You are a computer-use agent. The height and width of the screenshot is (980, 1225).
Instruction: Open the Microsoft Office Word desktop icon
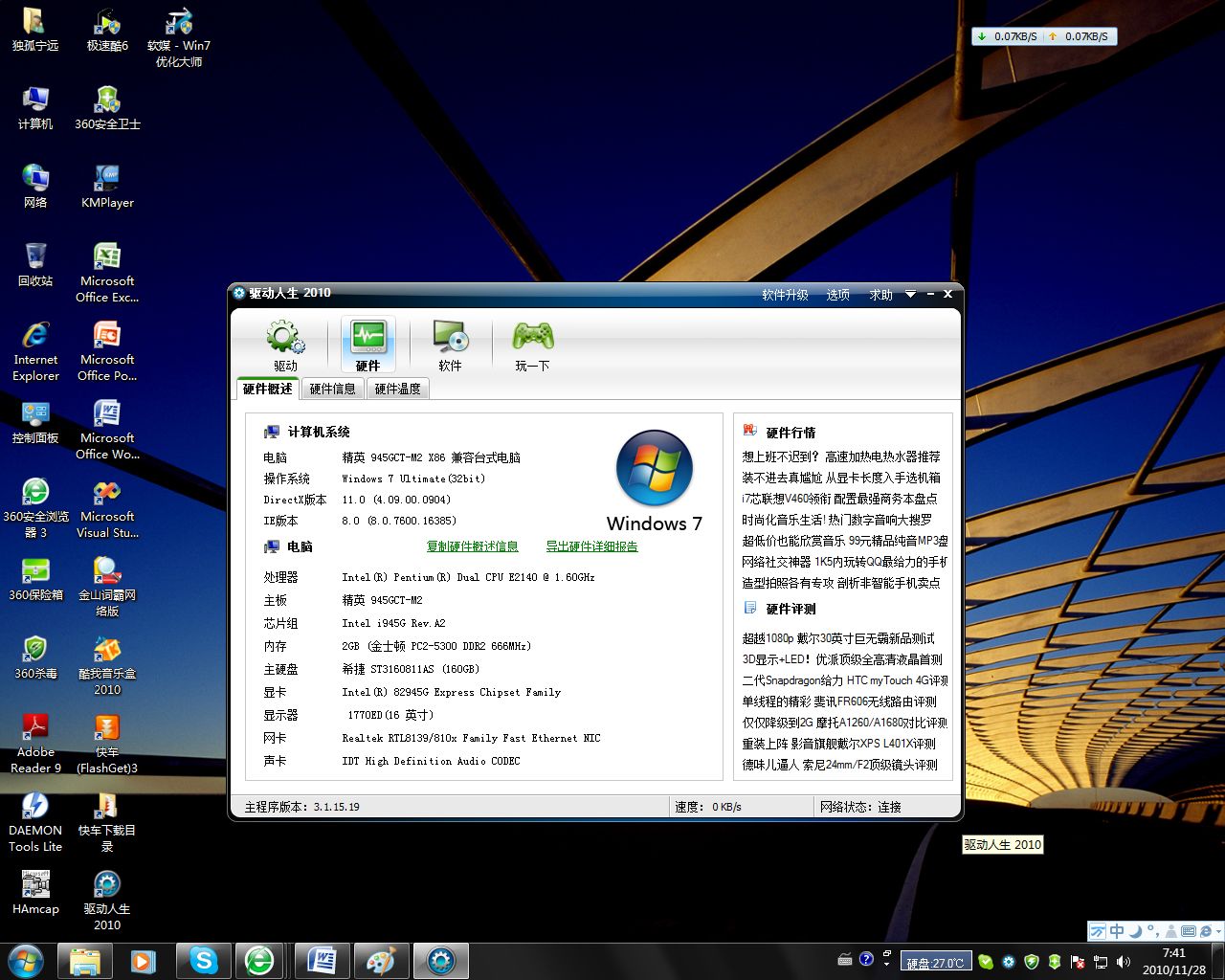click(x=107, y=430)
